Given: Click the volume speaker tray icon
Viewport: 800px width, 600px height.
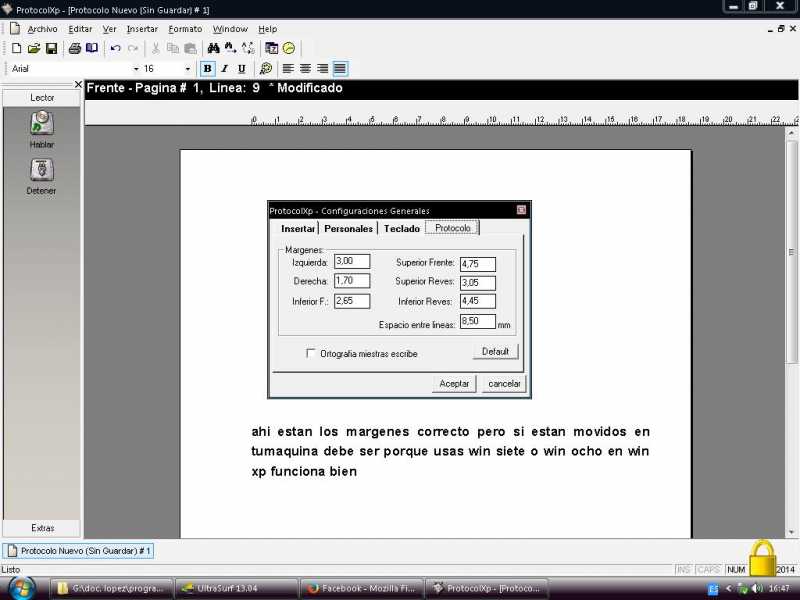Looking at the screenshot, I should (758, 588).
